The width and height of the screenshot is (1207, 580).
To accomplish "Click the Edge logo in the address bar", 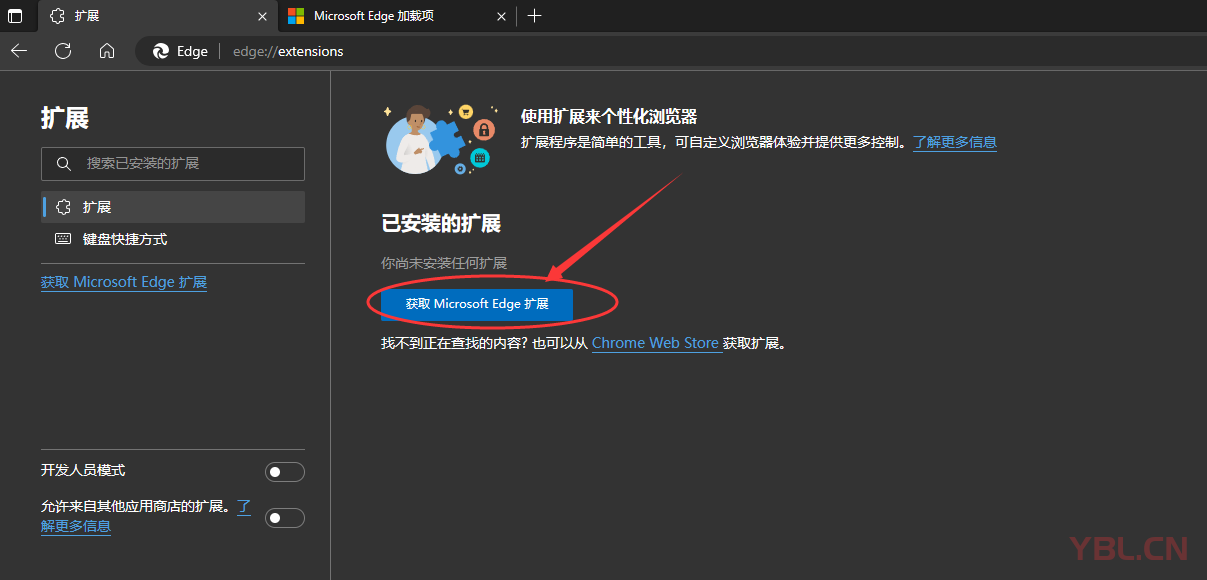I will [161, 51].
